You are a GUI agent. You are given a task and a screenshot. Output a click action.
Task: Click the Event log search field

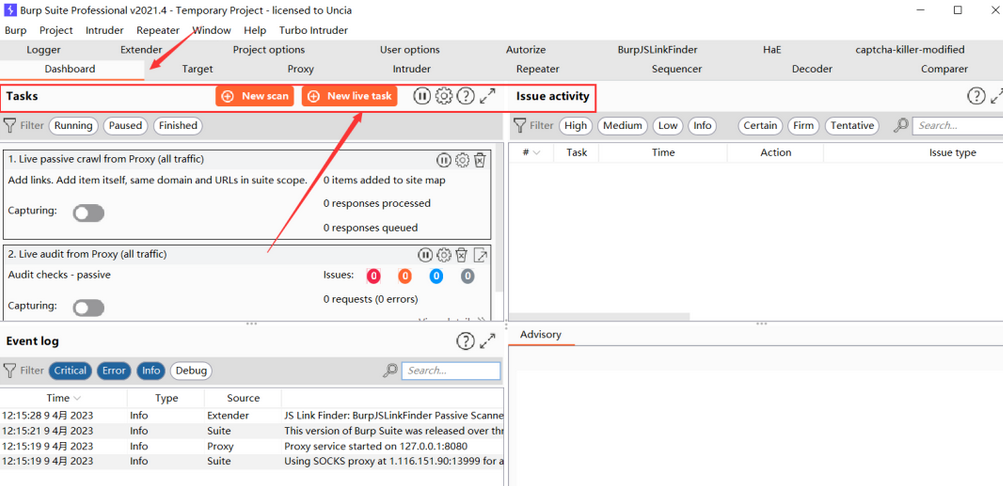[x=451, y=370]
